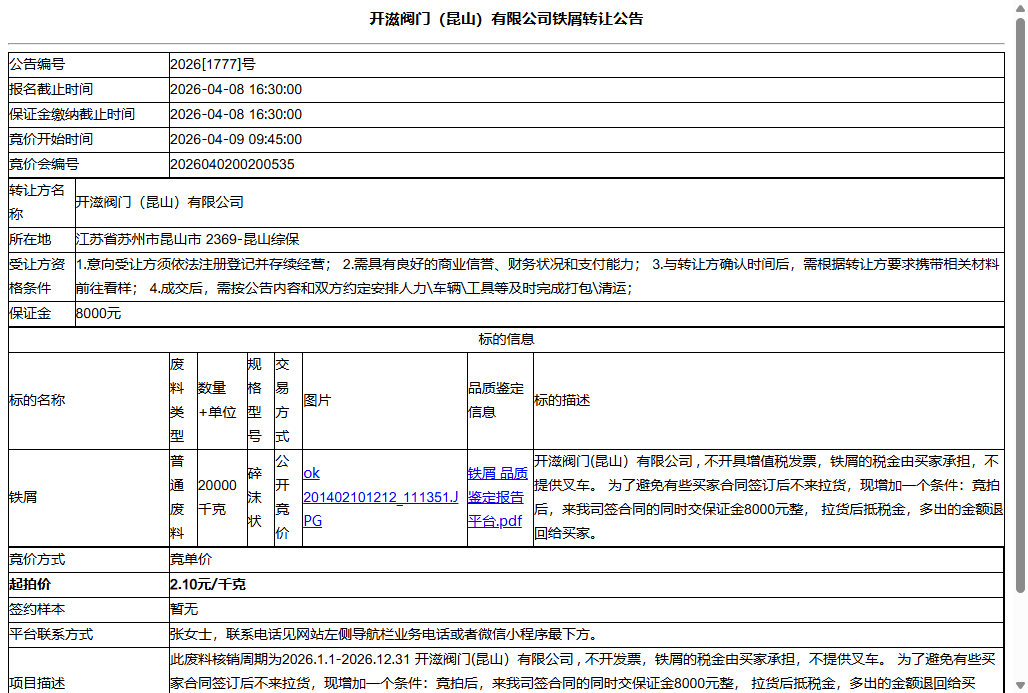
Task: Click the 保证金 value 8000元
Action: pyautogui.click(x=98, y=313)
